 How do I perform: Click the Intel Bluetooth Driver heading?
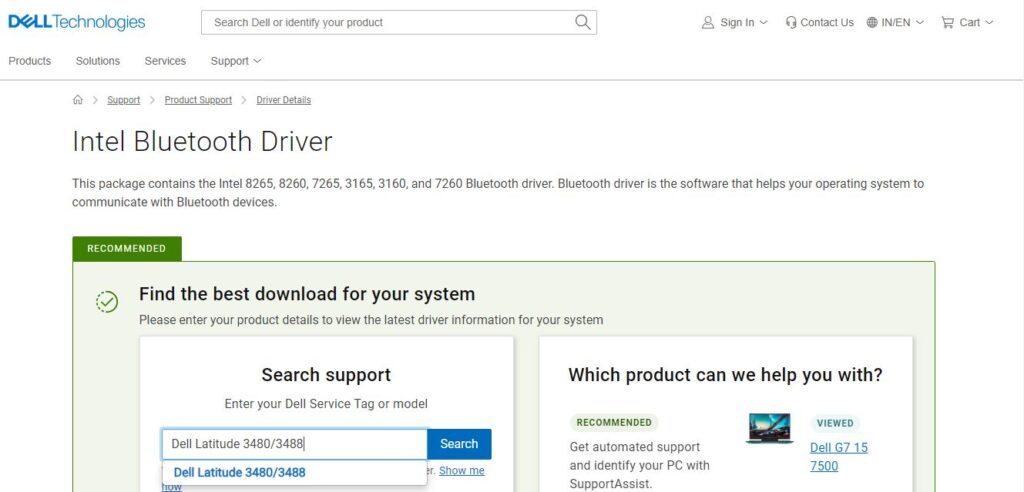pos(202,142)
